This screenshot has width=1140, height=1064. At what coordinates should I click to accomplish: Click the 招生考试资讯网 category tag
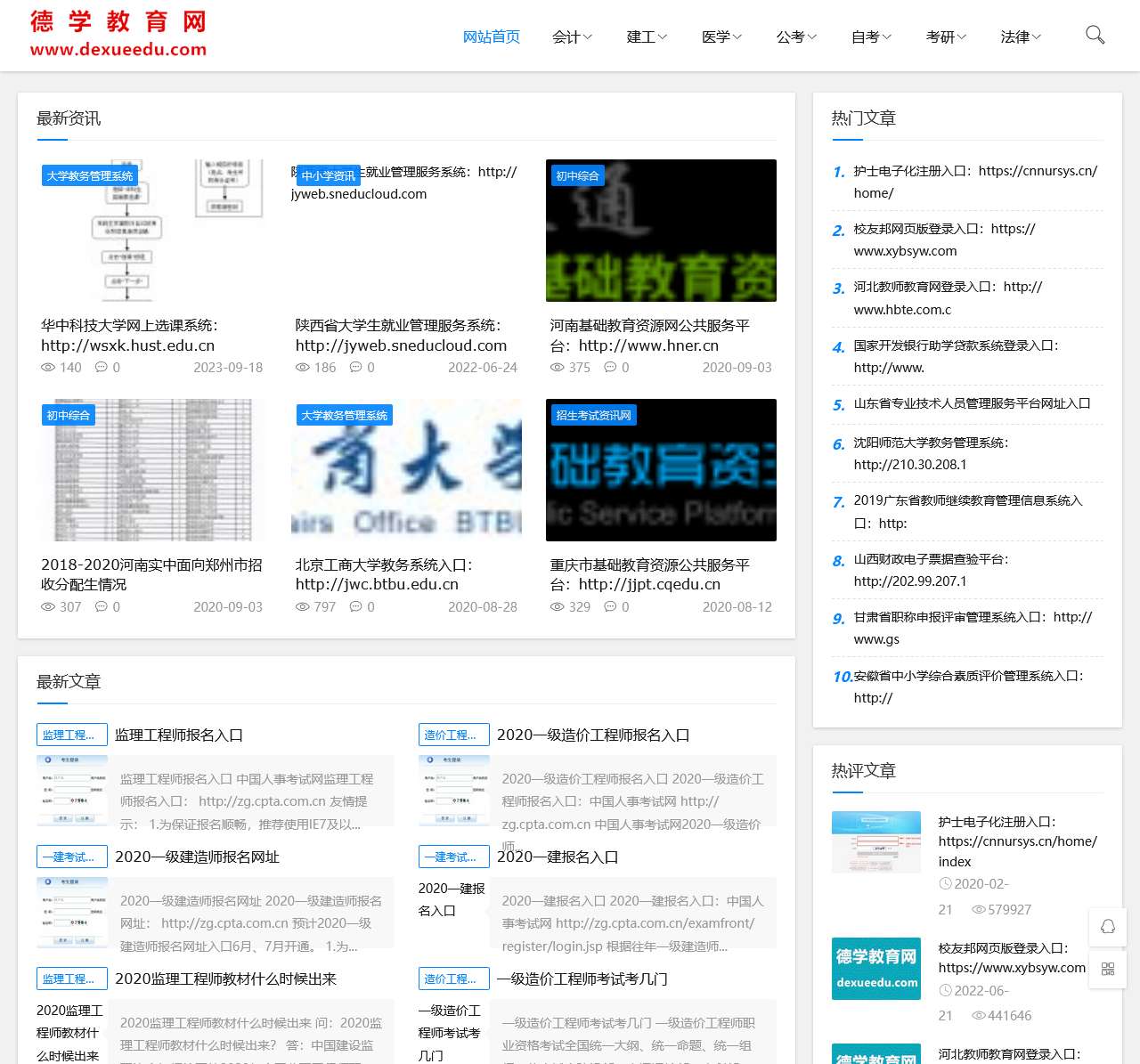[594, 415]
